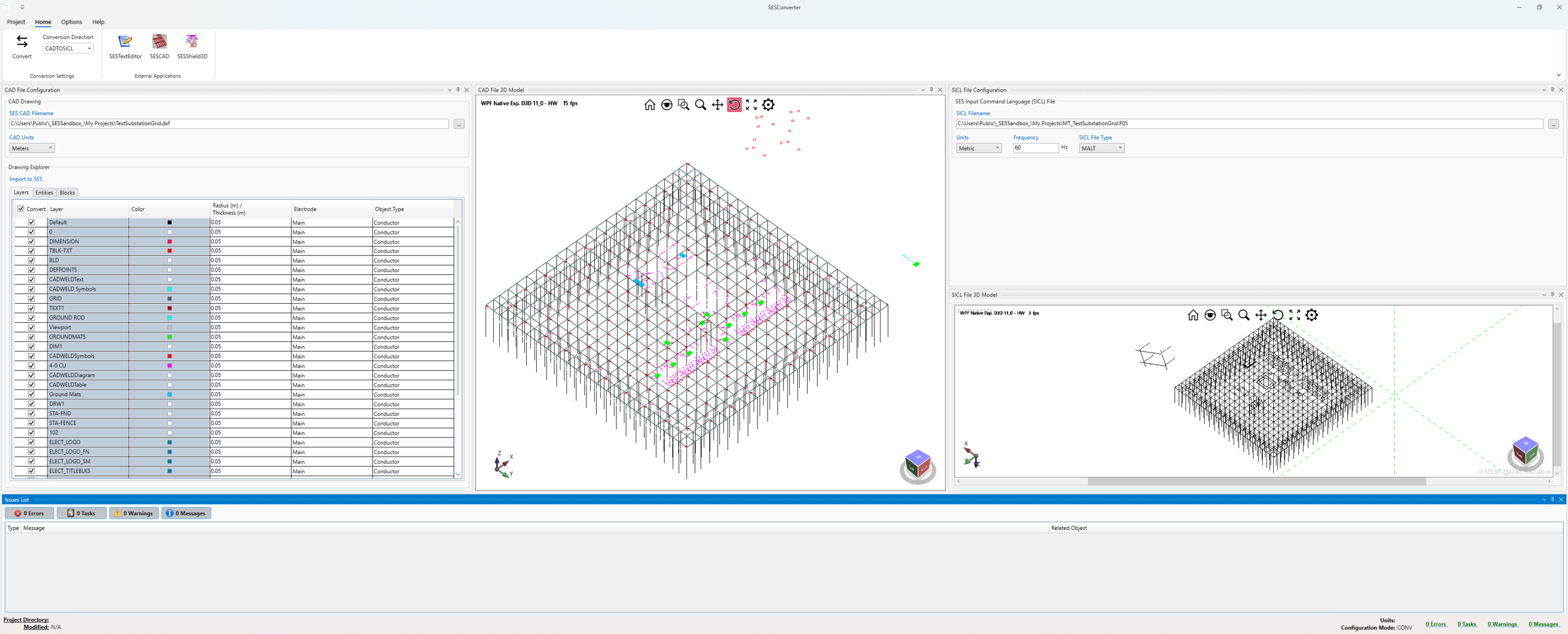Uncheck Convert for the GRID layer

pos(31,299)
